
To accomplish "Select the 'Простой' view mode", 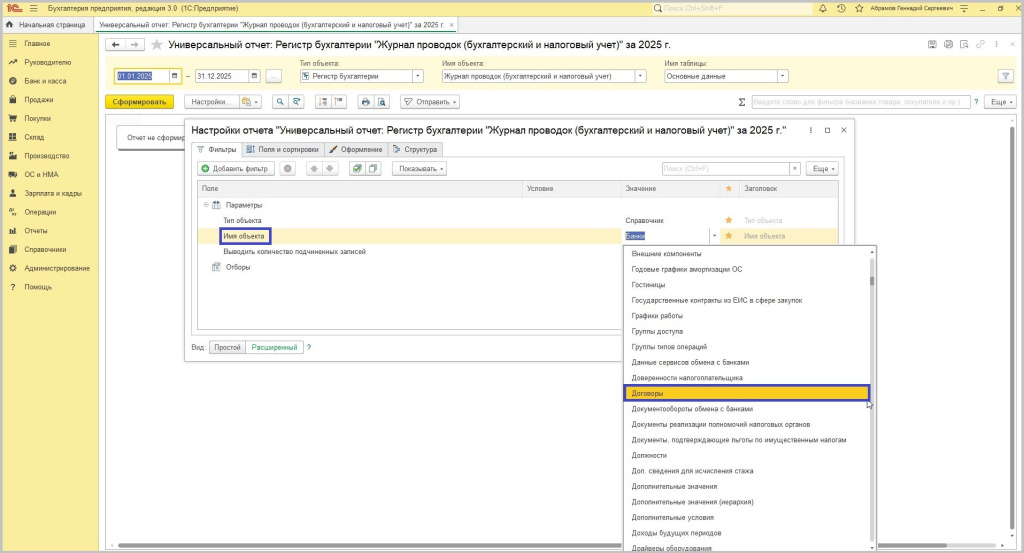I will [x=227, y=347].
